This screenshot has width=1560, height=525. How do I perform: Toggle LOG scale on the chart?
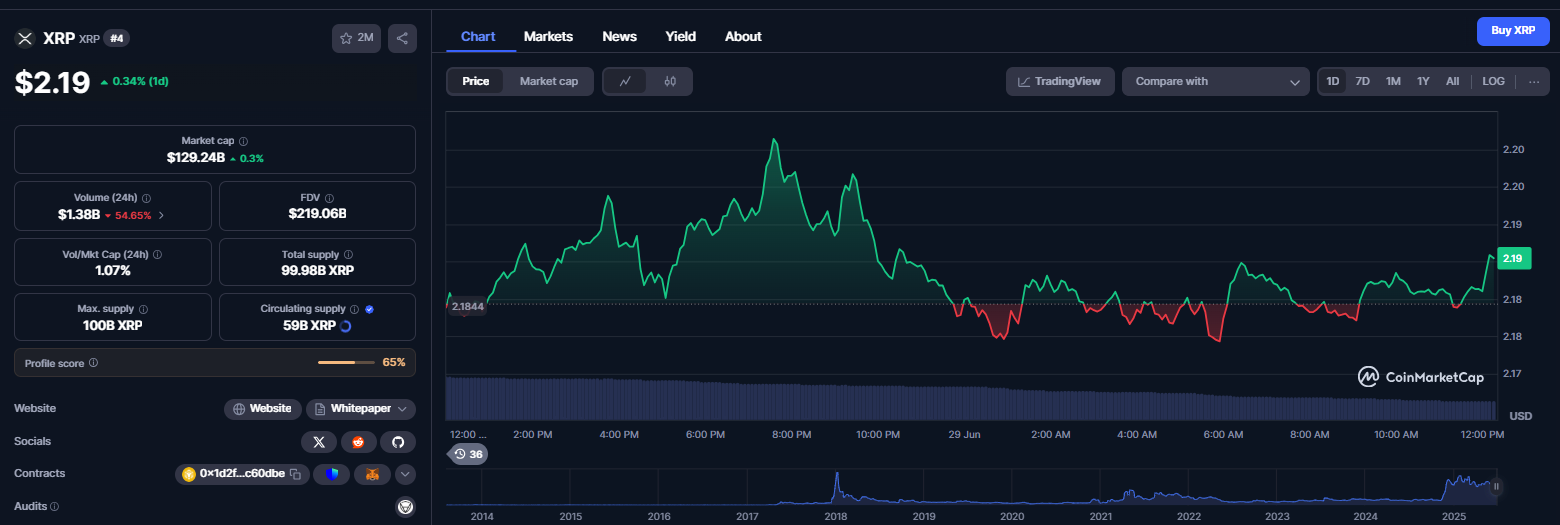1493,81
